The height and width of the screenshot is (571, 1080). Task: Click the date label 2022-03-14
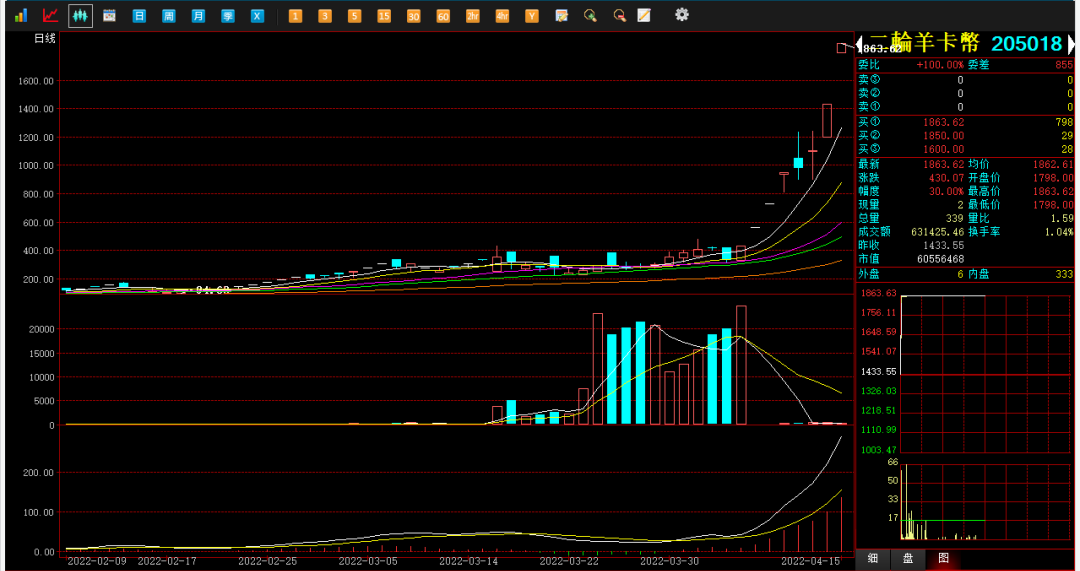click(468, 561)
